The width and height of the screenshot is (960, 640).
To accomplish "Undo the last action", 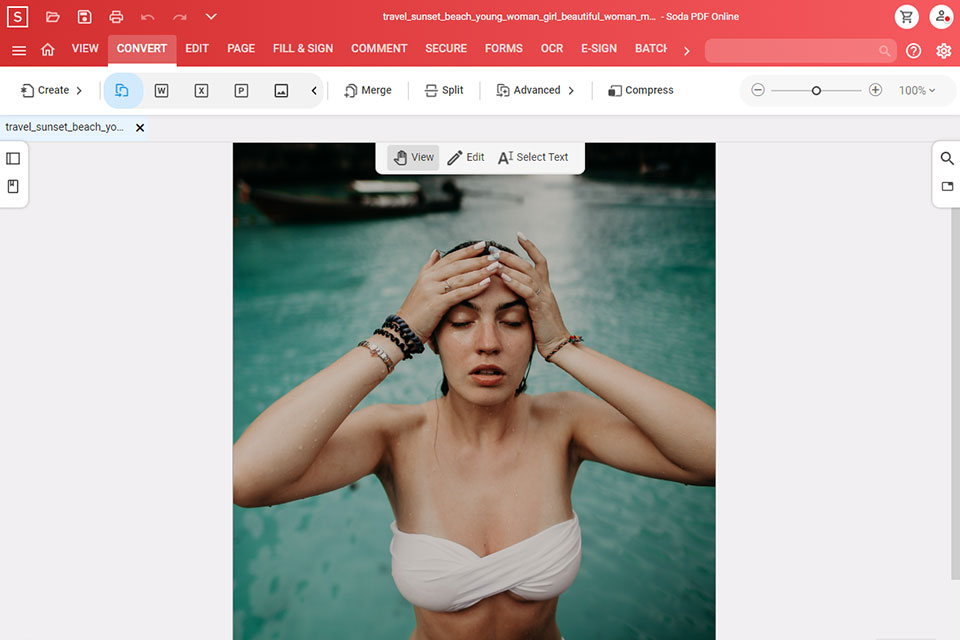I will (x=148, y=17).
